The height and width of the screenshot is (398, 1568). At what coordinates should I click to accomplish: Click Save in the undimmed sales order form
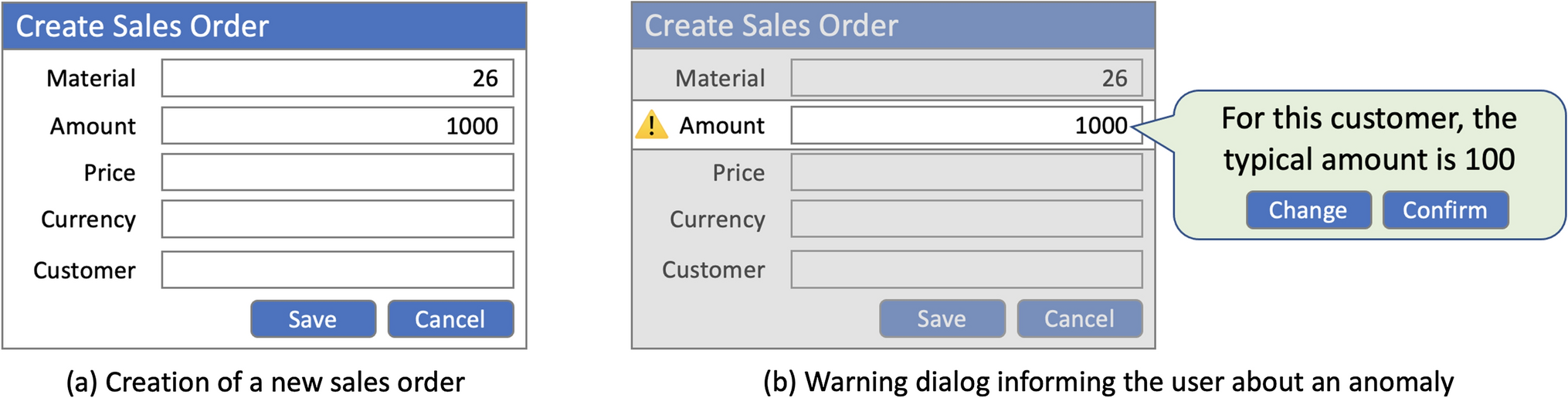pos(313,319)
